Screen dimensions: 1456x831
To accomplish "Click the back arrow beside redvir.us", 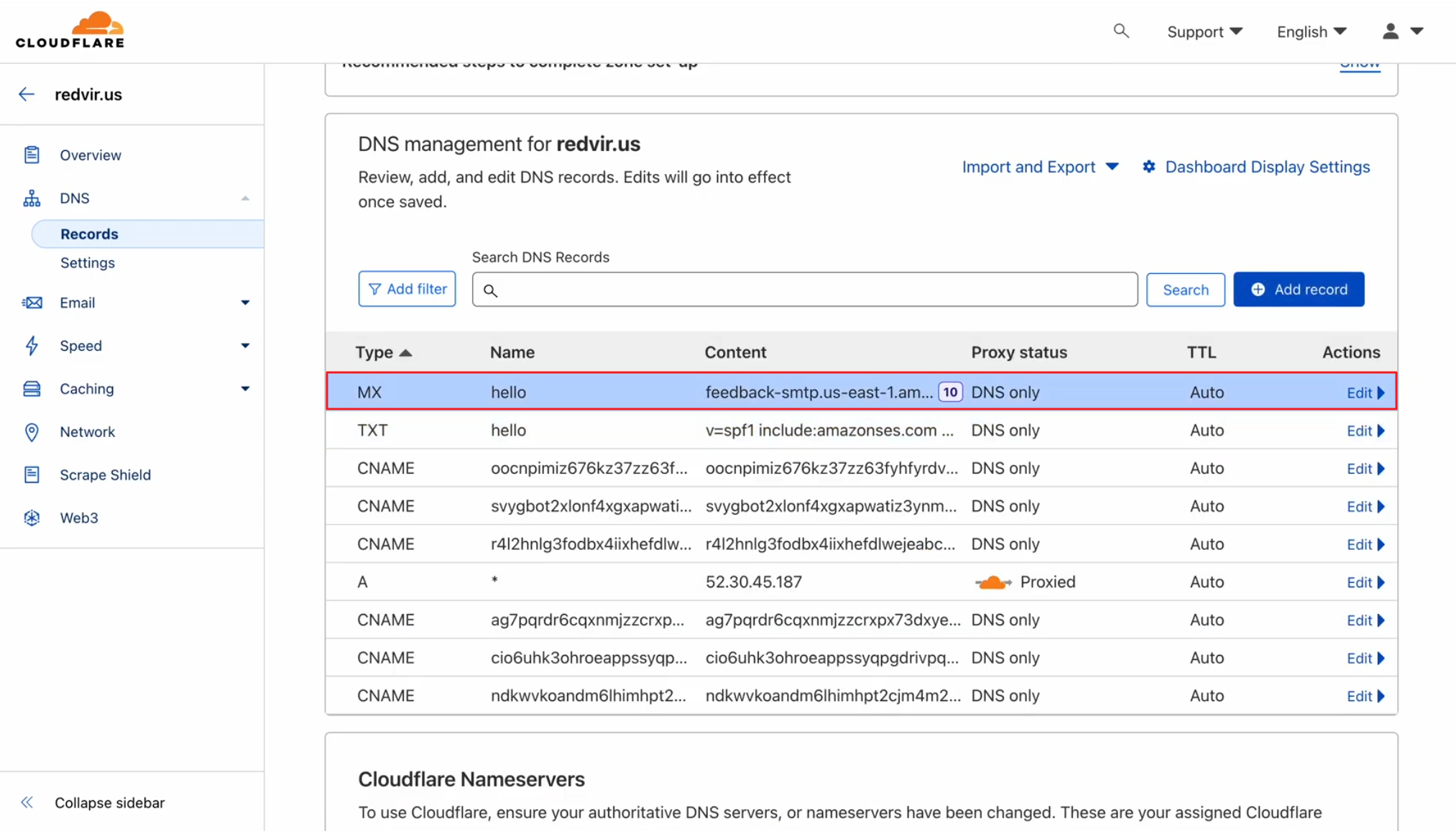I will point(27,94).
